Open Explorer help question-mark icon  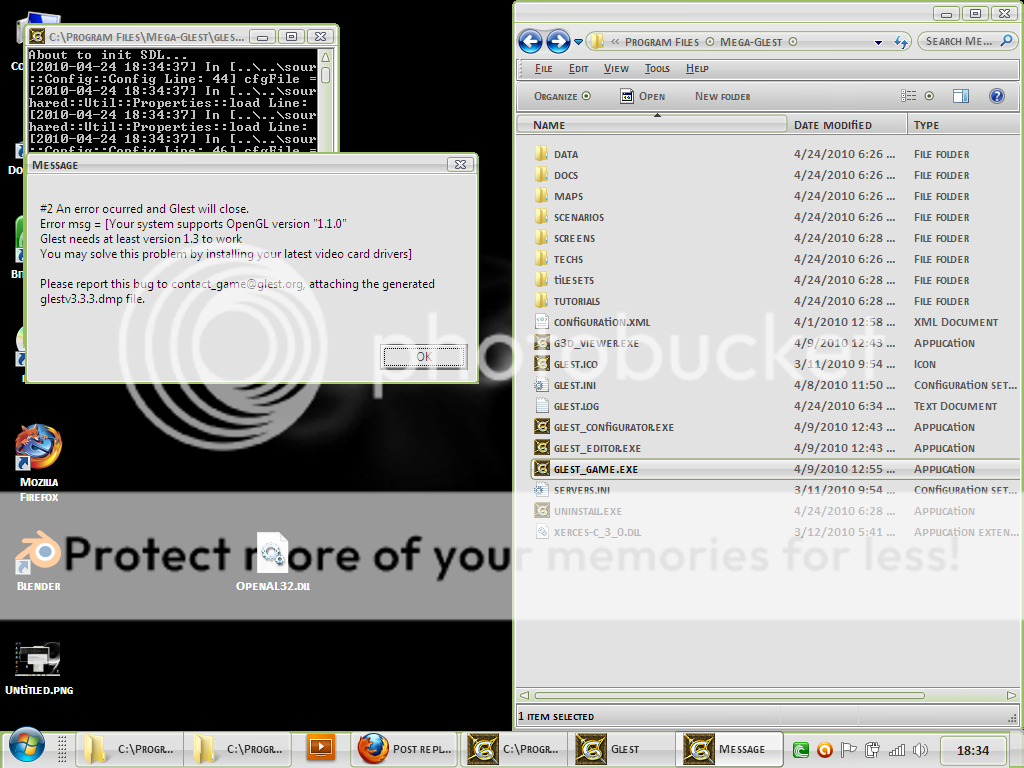(997, 96)
